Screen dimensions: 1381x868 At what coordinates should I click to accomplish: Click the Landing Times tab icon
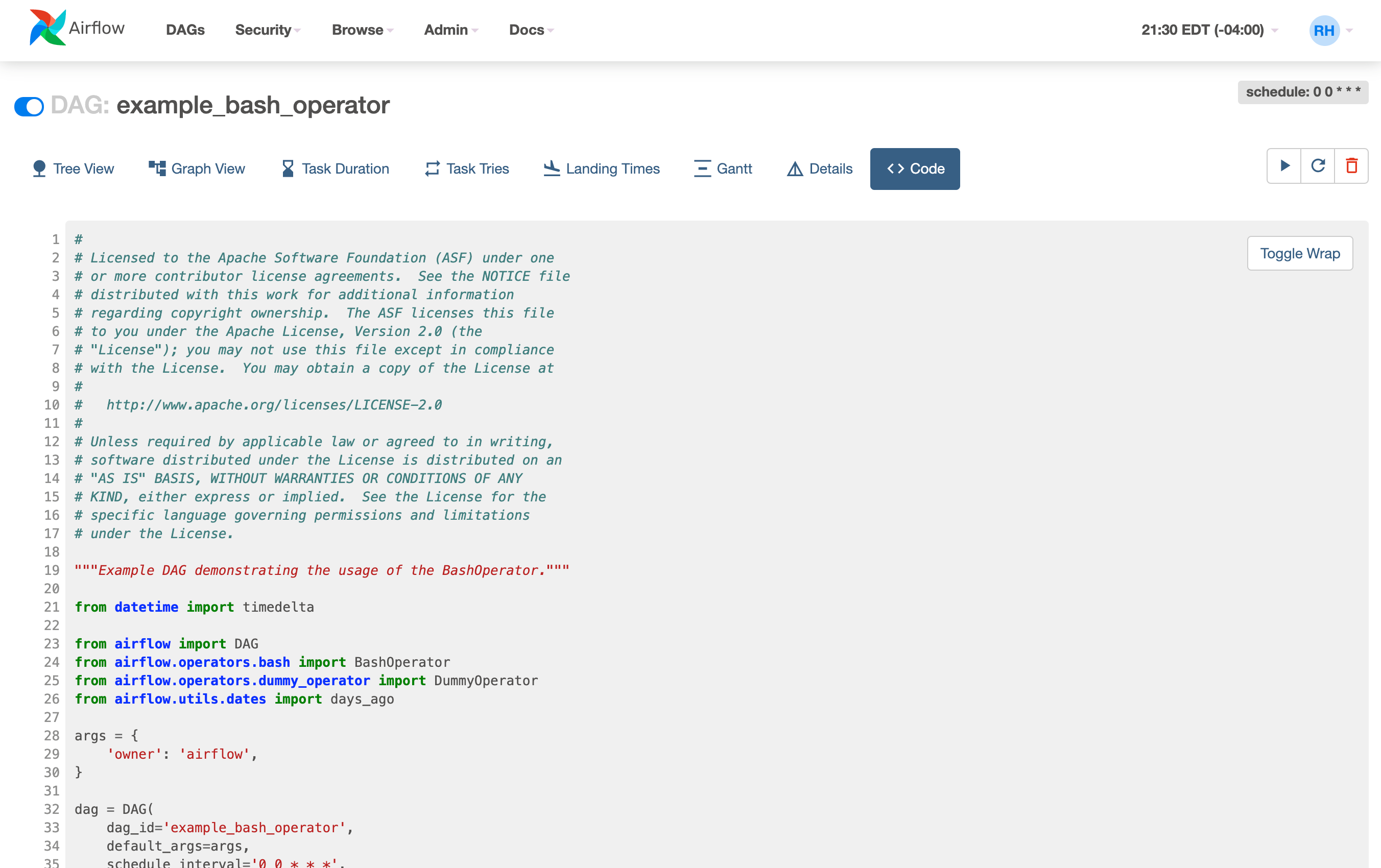point(553,168)
